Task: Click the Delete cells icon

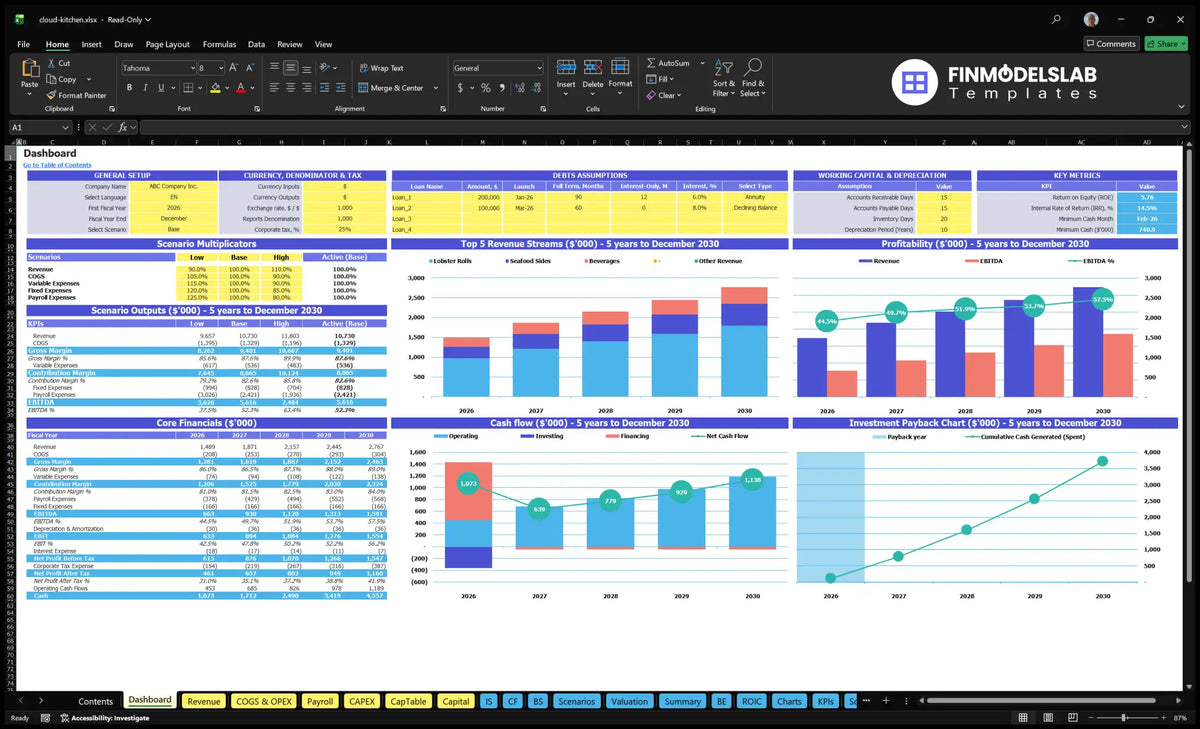Action: pyautogui.click(x=593, y=67)
